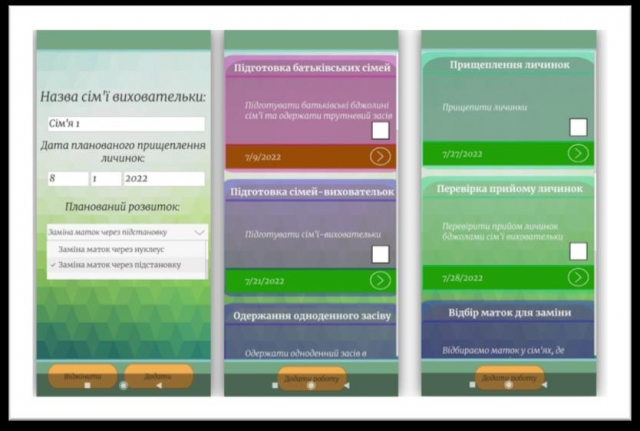Viewport: 640px width, 431px height.
Task: Click the date field showing 1
Action: (x=106, y=179)
